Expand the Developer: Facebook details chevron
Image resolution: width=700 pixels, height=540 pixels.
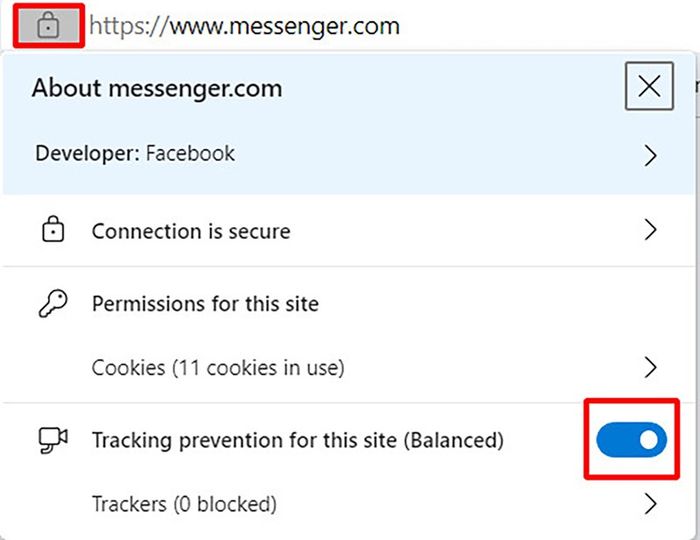(x=651, y=155)
